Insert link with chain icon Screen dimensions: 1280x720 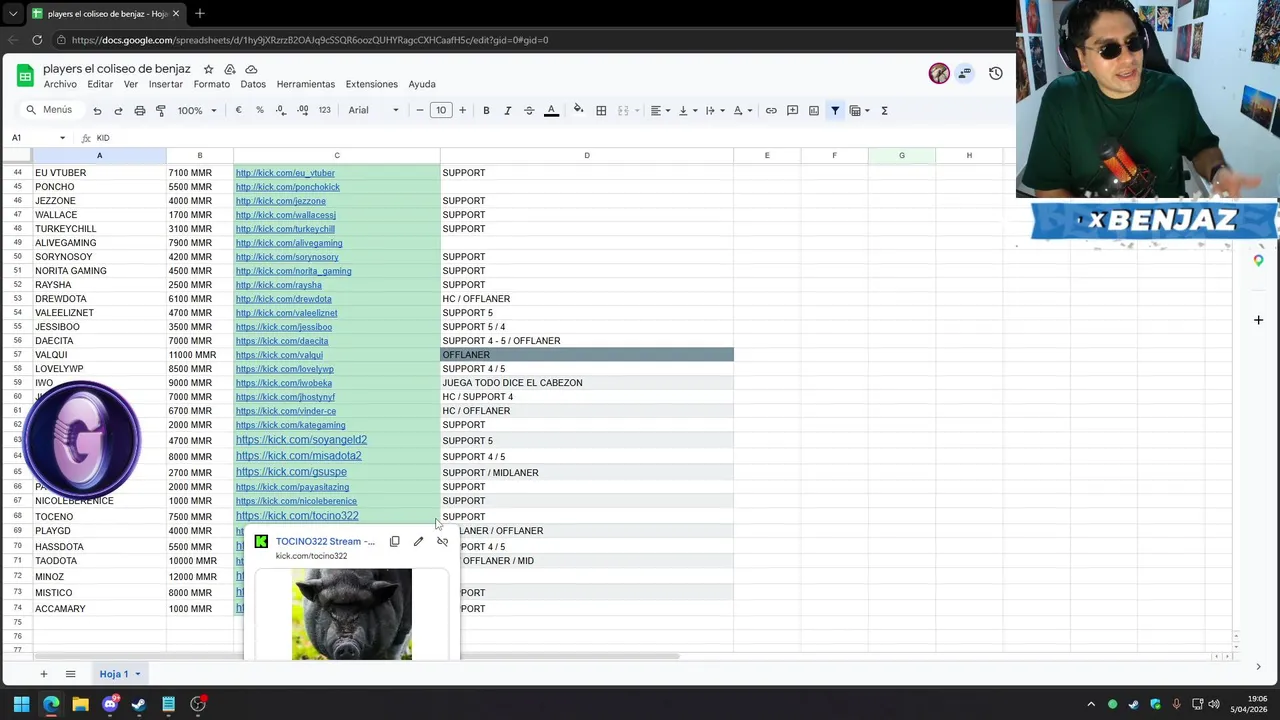pos(771,111)
